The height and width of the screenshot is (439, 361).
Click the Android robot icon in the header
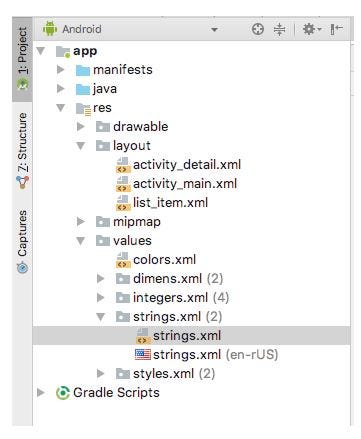50,29
